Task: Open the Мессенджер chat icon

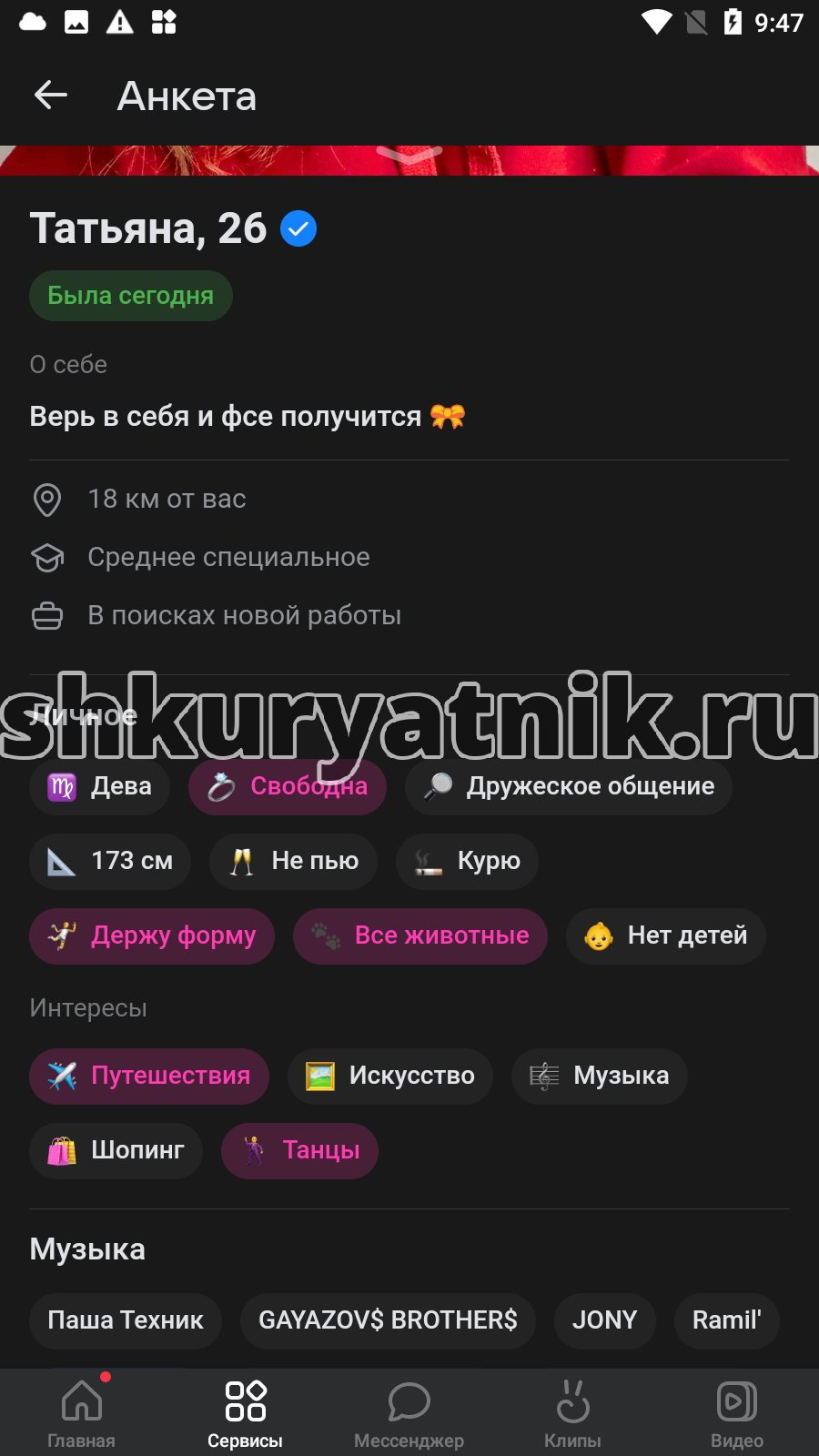Action: 409,1413
